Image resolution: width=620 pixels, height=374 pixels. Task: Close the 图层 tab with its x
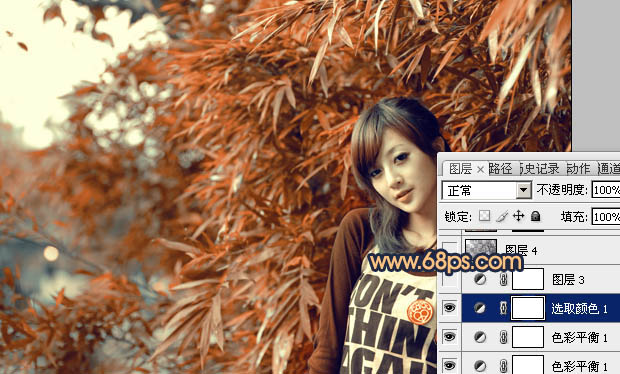(480, 170)
